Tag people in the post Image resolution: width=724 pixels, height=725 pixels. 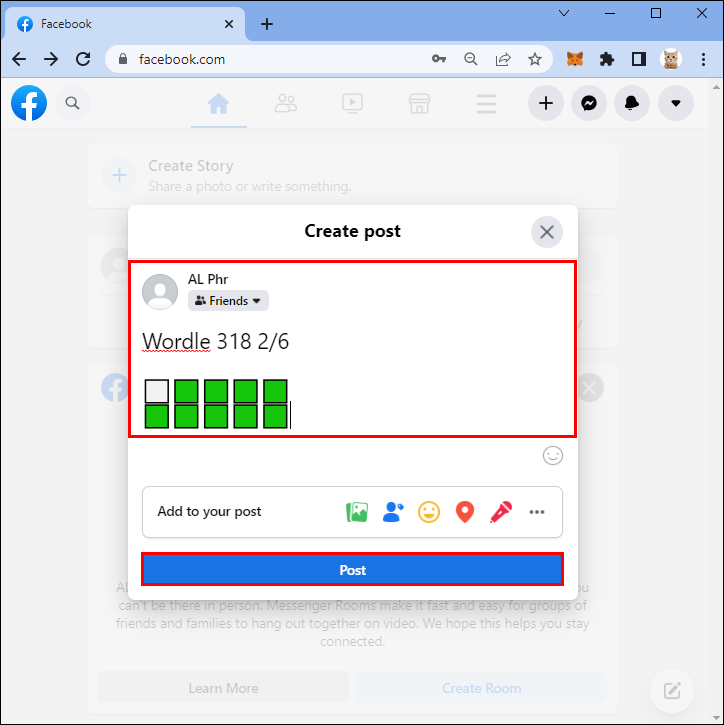point(393,512)
